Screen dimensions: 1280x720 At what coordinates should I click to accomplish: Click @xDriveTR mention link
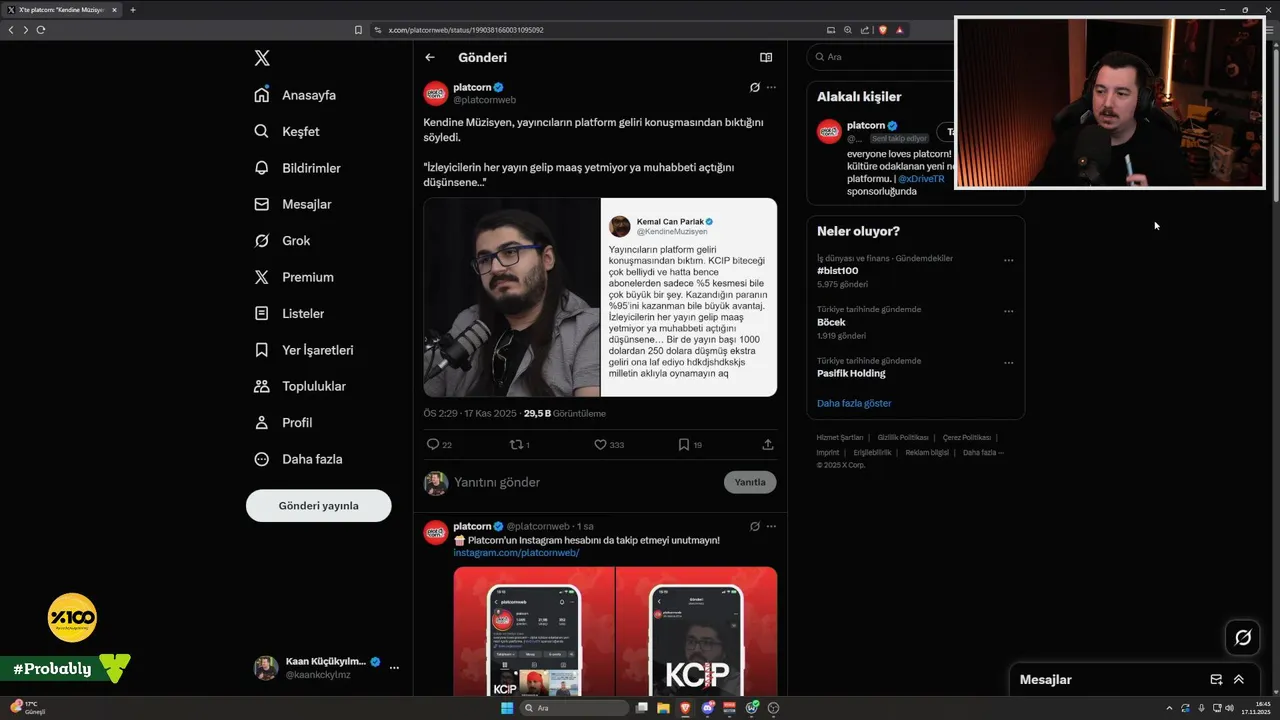[x=921, y=179]
